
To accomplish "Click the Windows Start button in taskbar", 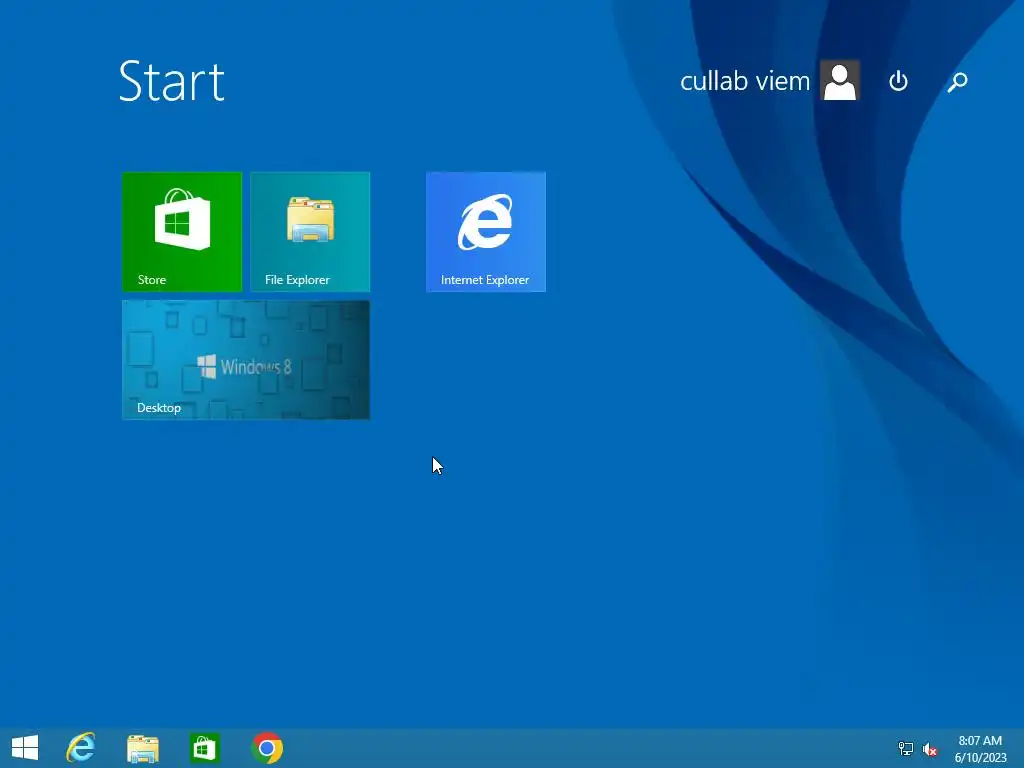I will pyautogui.click(x=25, y=748).
